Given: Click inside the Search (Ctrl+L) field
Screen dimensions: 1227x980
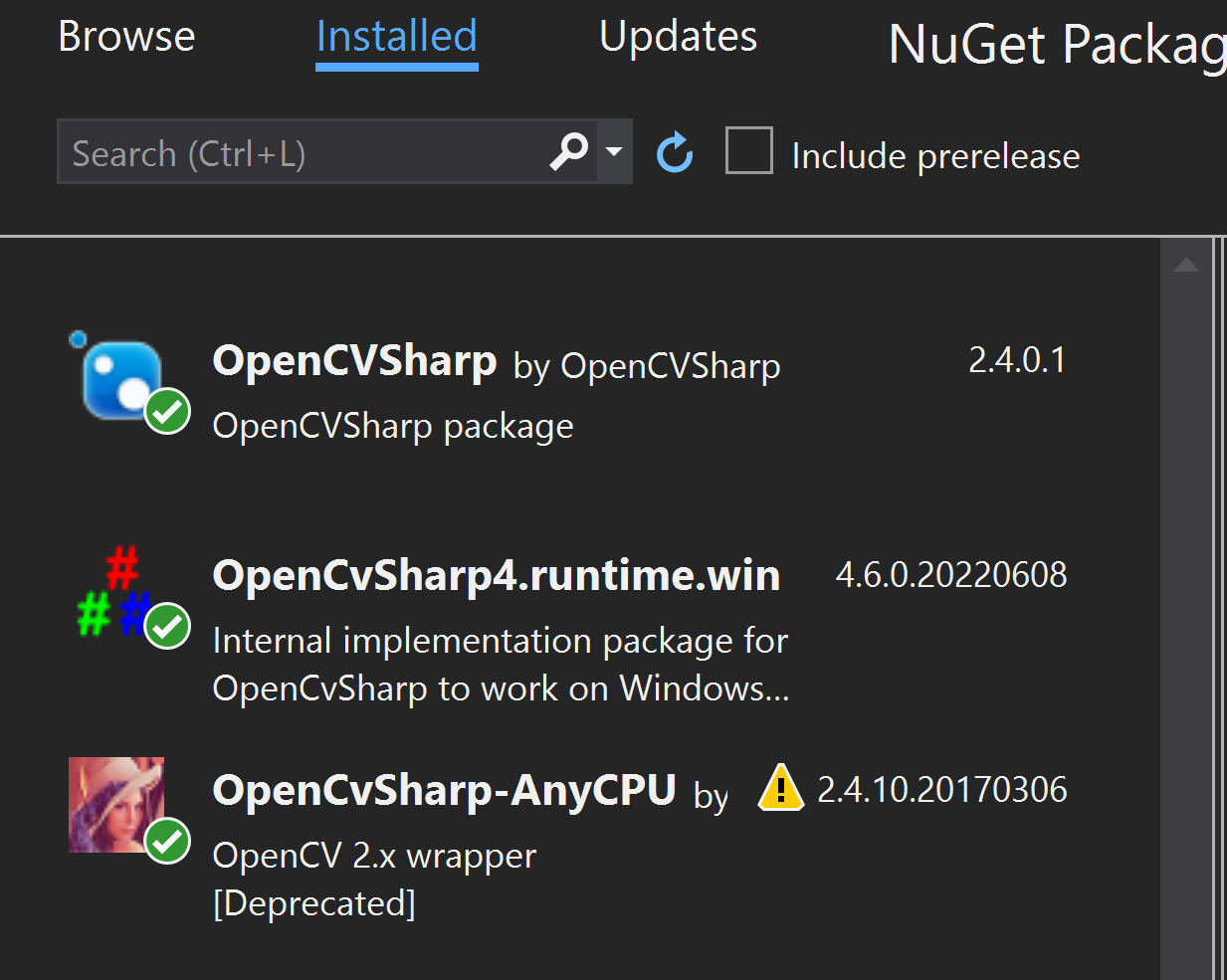Looking at the screenshot, I should click(x=299, y=151).
